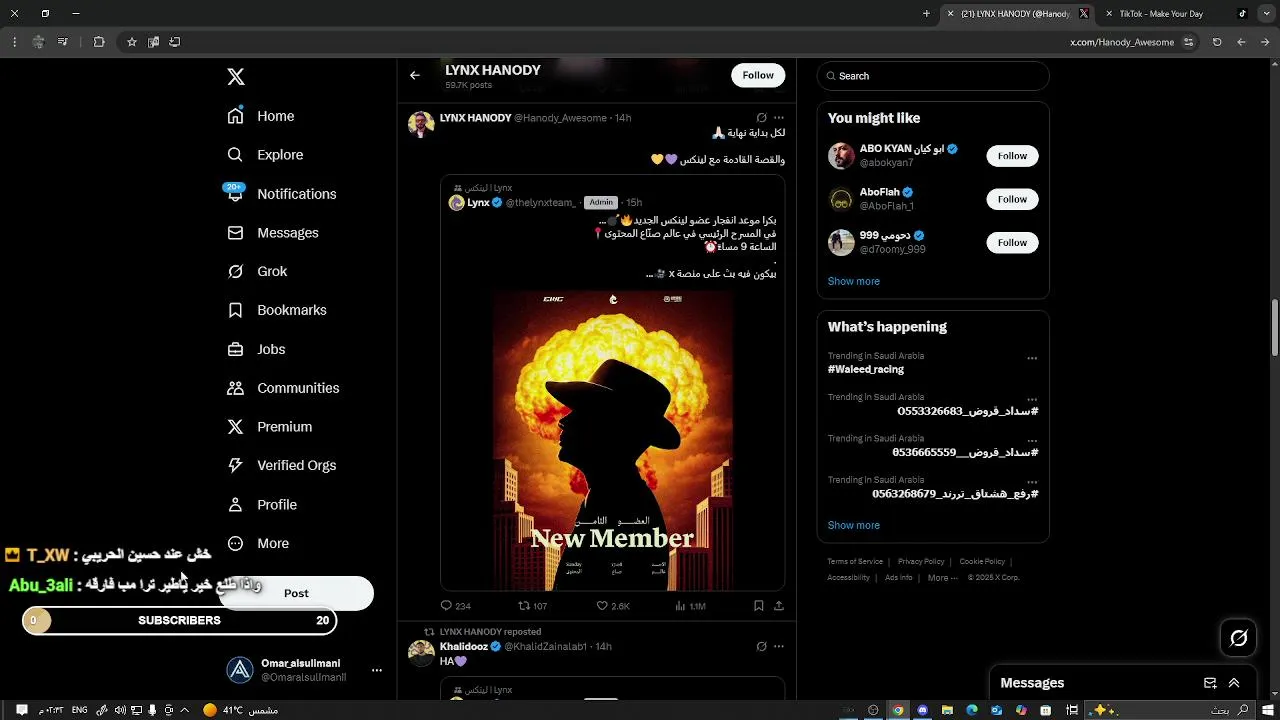Open options for trend ending 0536665559
The height and width of the screenshot is (720, 1280).
click(x=1032, y=441)
